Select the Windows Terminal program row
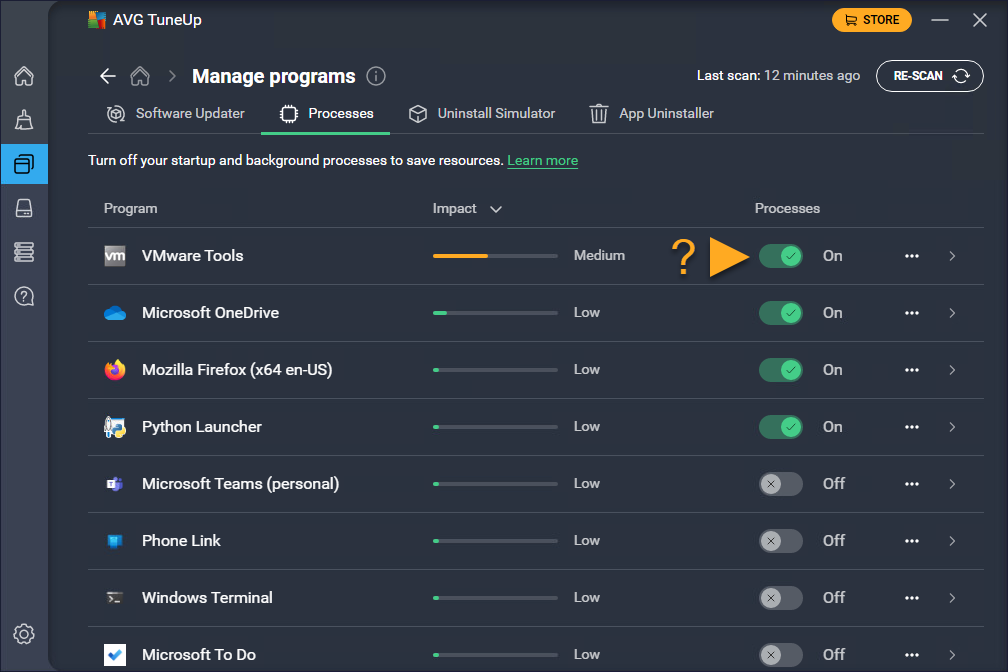Screen dimensions: 1008x672 click(207, 598)
